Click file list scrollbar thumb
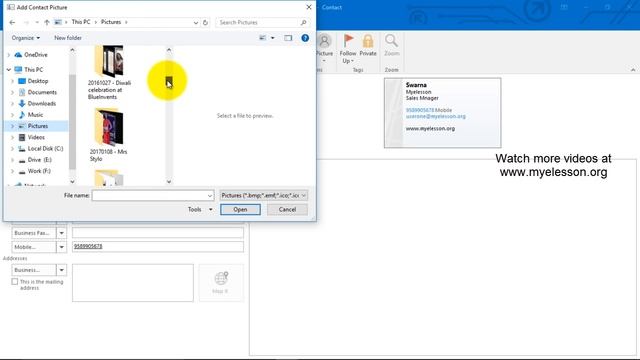640x360 pixels. (x=169, y=82)
